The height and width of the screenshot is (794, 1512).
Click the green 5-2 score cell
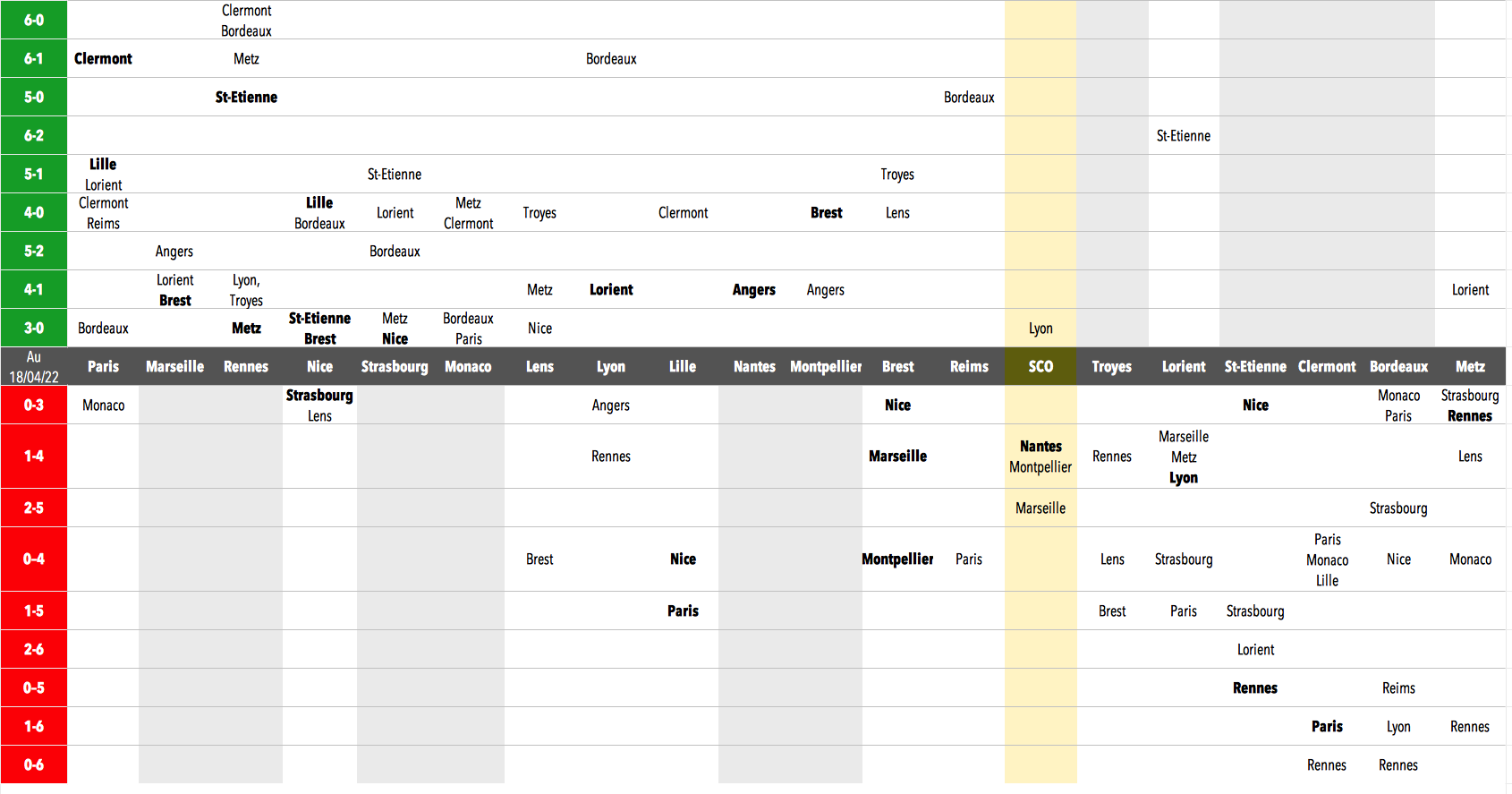[x=34, y=251]
